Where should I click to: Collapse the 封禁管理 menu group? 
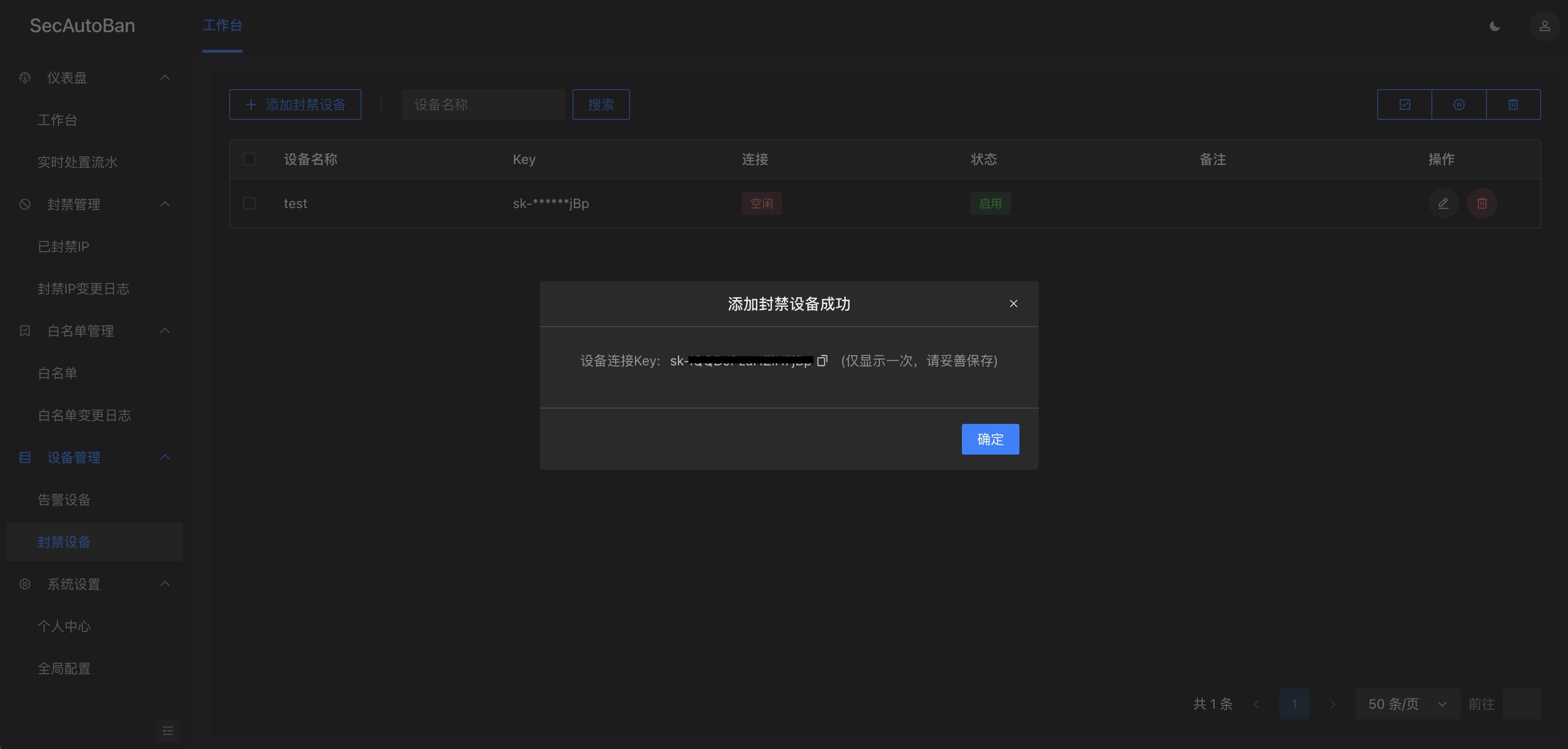pyautogui.click(x=164, y=204)
